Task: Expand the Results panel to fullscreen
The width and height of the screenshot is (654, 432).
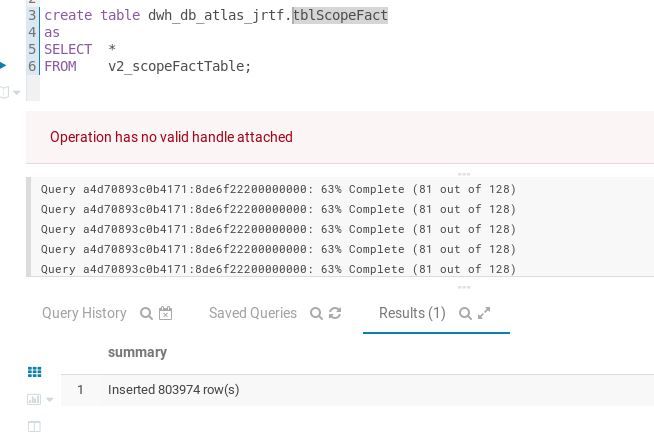Action: [x=484, y=313]
